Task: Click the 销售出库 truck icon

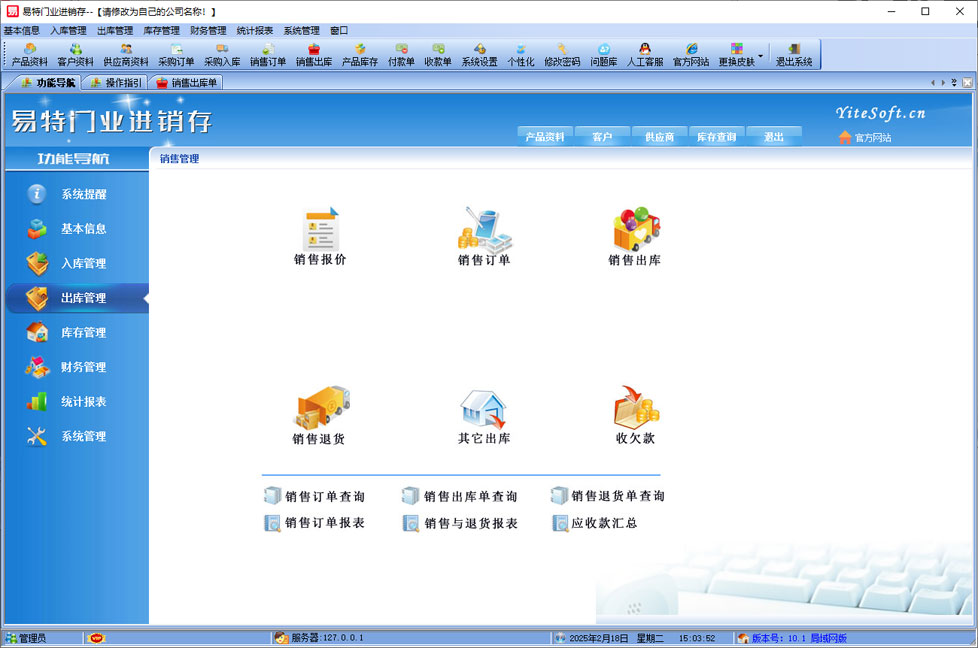Action: (635, 232)
